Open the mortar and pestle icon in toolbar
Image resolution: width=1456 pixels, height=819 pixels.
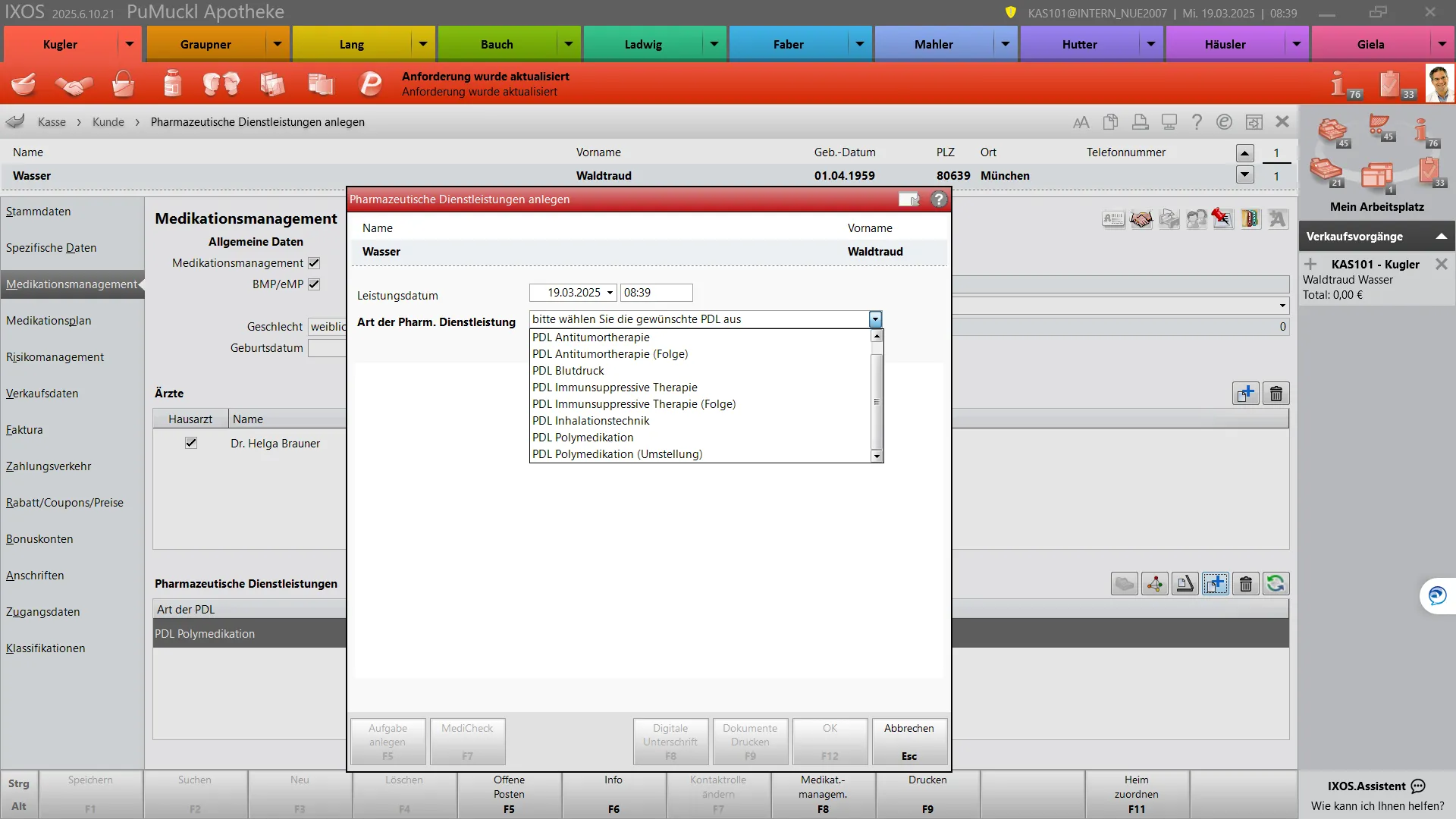pyautogui.click(x=24, y=83)
